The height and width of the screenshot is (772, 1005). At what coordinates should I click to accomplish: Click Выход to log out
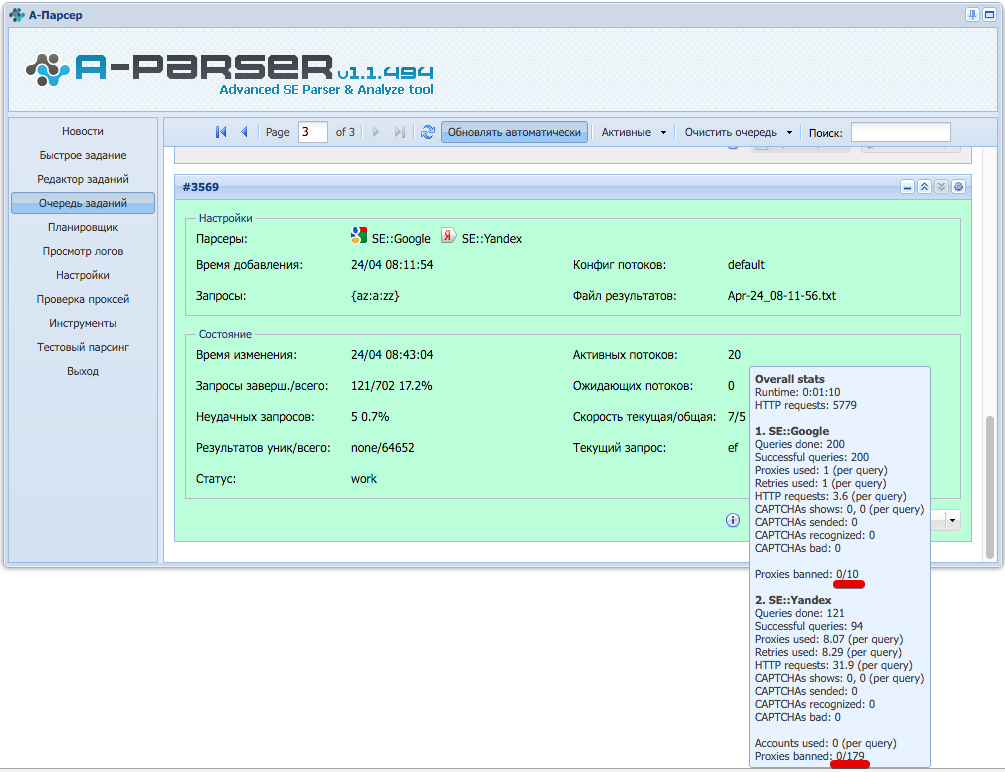click(x=83, y=371)
